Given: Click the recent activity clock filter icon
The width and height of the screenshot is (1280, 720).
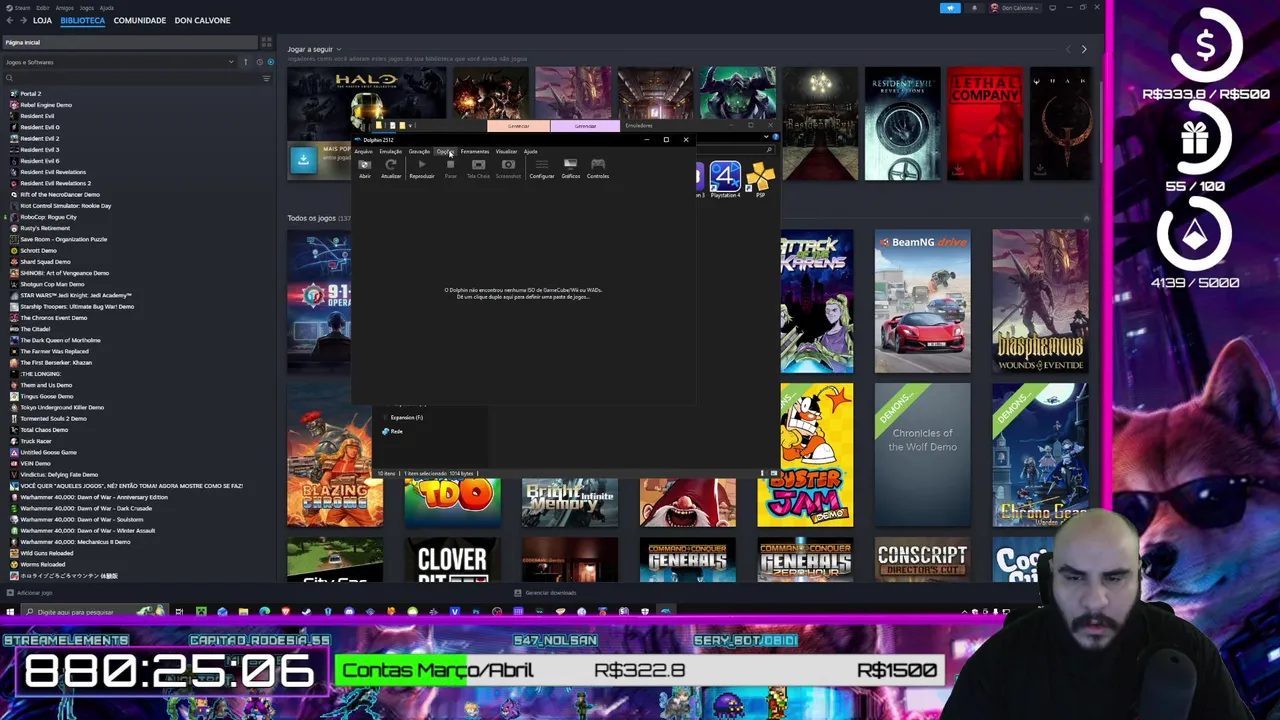Looking at the screenshot, I should point(258,62).
